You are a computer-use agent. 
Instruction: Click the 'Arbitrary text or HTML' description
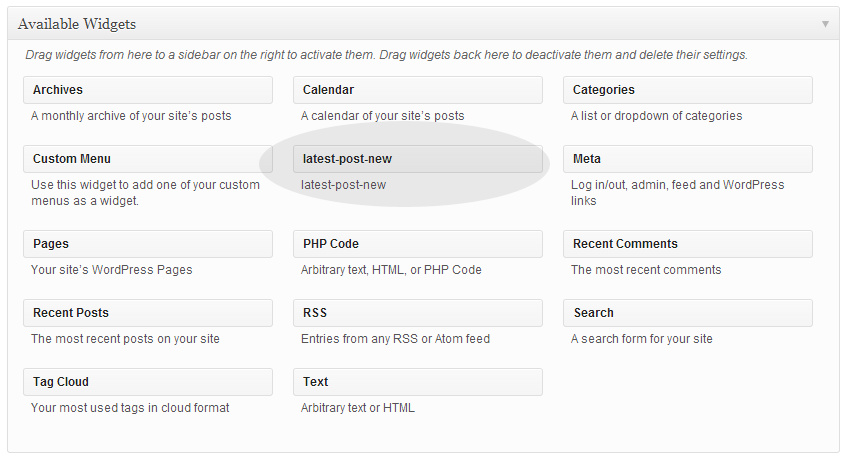(358, 408)
